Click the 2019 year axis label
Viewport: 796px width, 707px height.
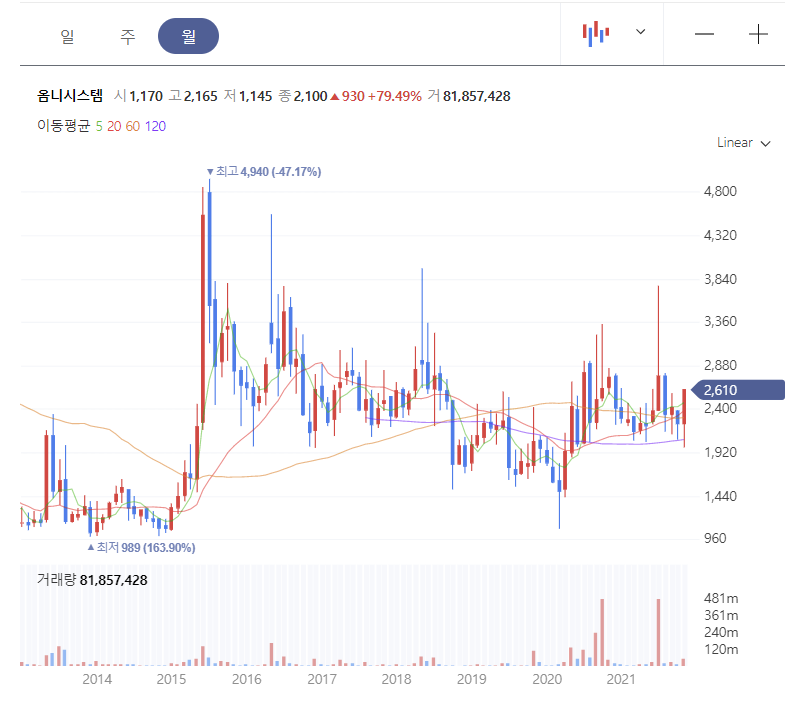[x=472, y=679]
